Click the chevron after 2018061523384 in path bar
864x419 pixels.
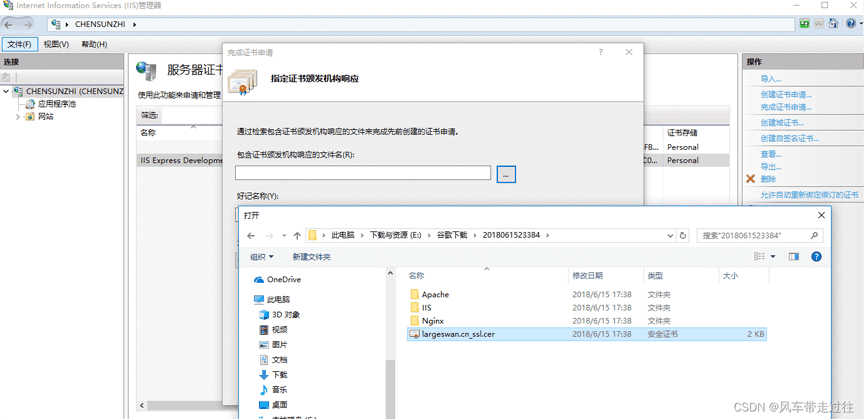click(547, 235)
